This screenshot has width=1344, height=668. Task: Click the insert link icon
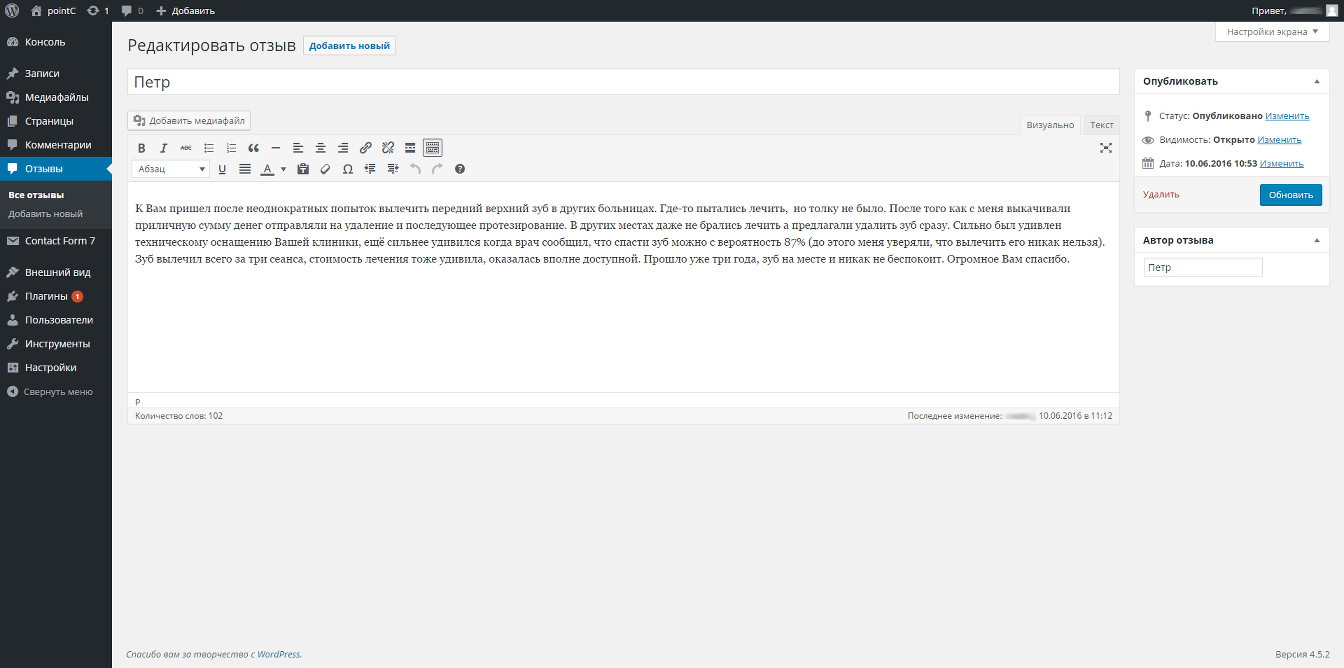click(x=366, y=148)
